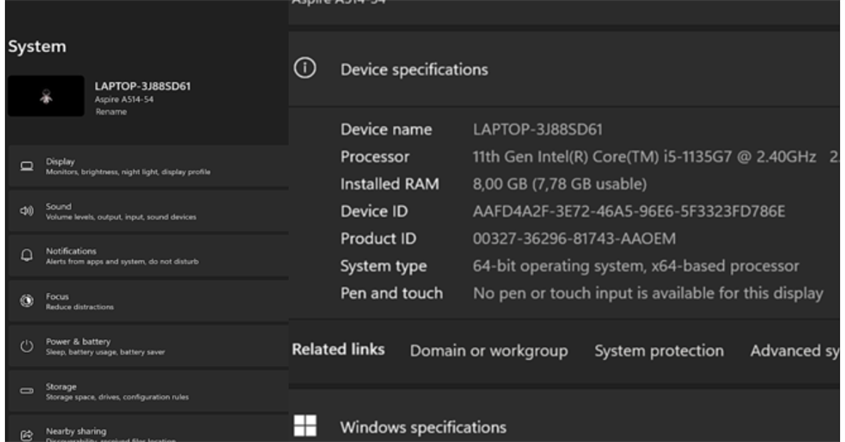Open the System protection link

[x=659, y=351]
